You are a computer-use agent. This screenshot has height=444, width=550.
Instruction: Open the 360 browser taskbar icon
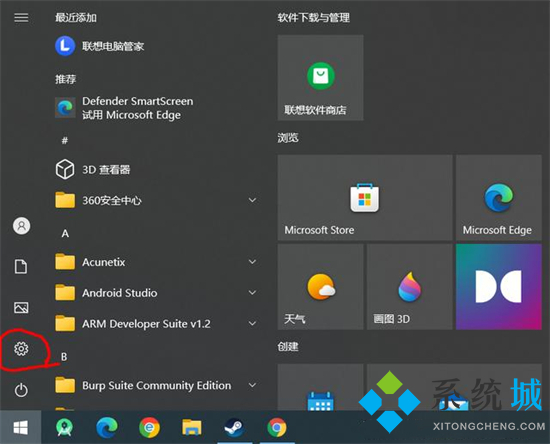point(149,428)
